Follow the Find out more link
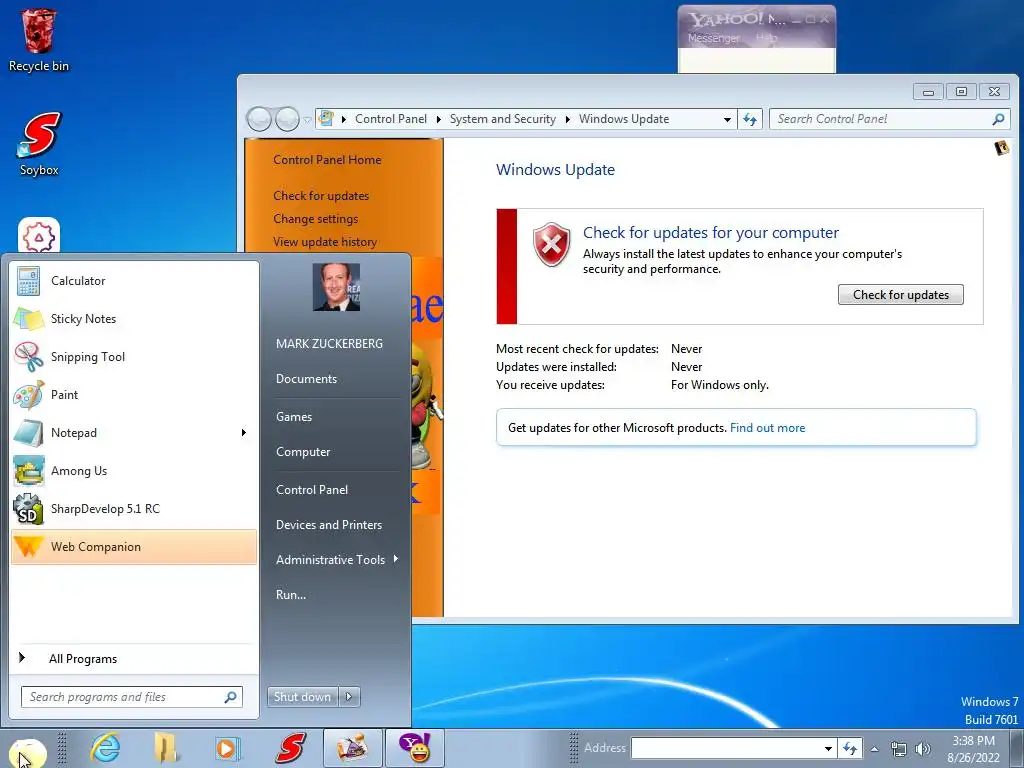 [767, 428]
